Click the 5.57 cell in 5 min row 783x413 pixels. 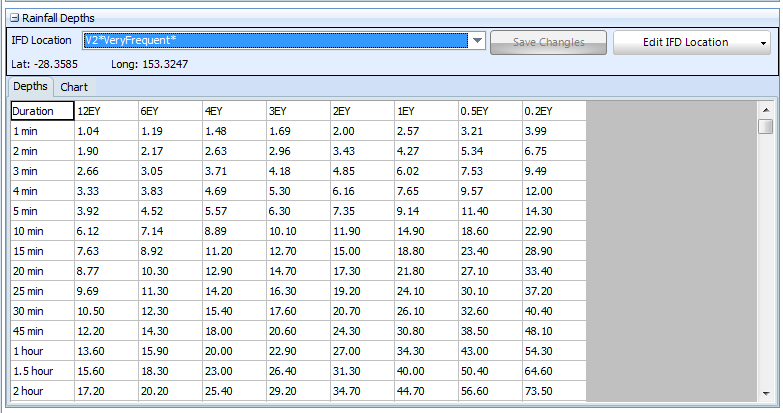(232, 212)
